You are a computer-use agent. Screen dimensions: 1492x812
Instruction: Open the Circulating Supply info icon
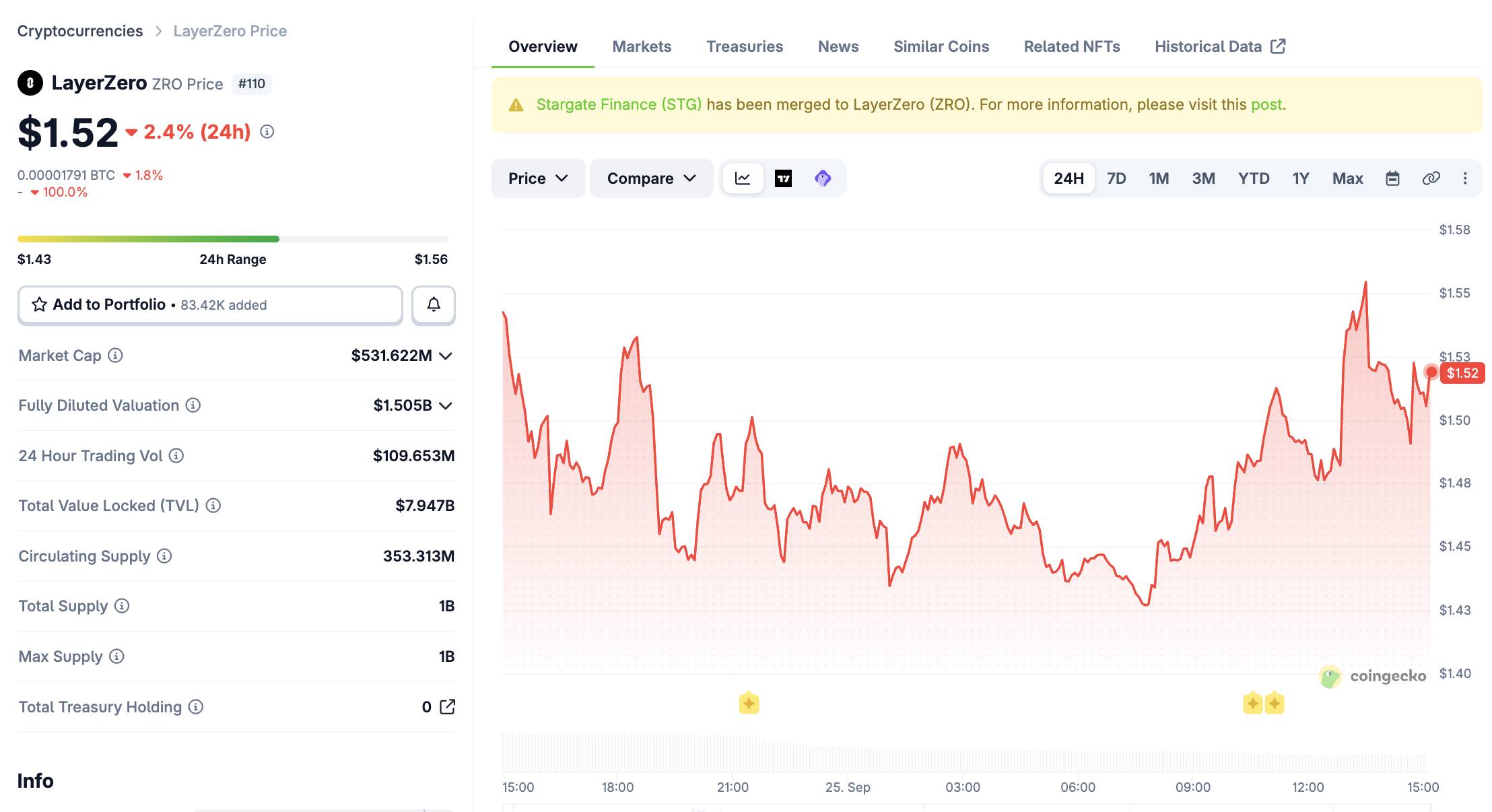pos(164,556)
